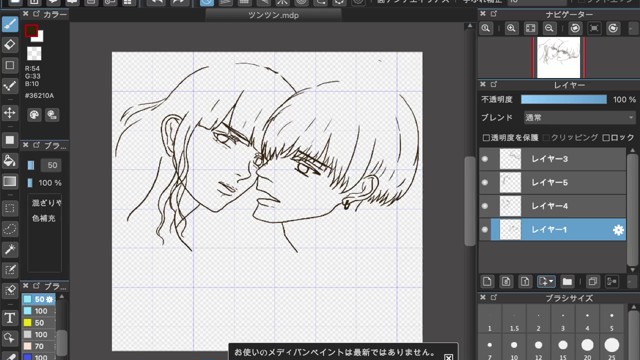Viewport: 640px width, 360px height.
Task: Select the Select Eraser tool
Action: (10, 290)
